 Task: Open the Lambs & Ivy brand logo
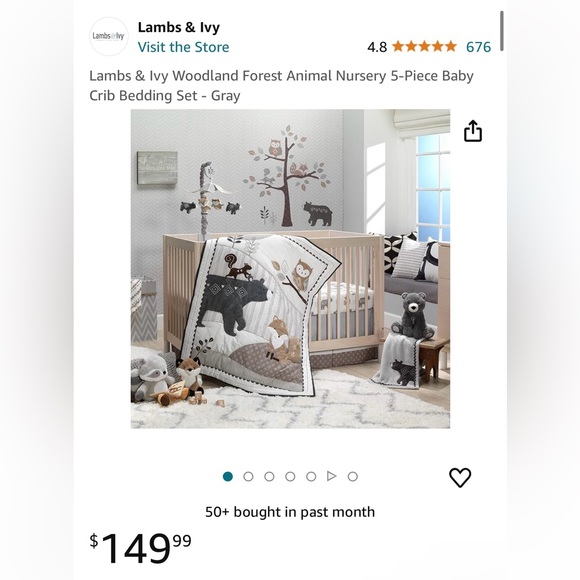(108, 36)
